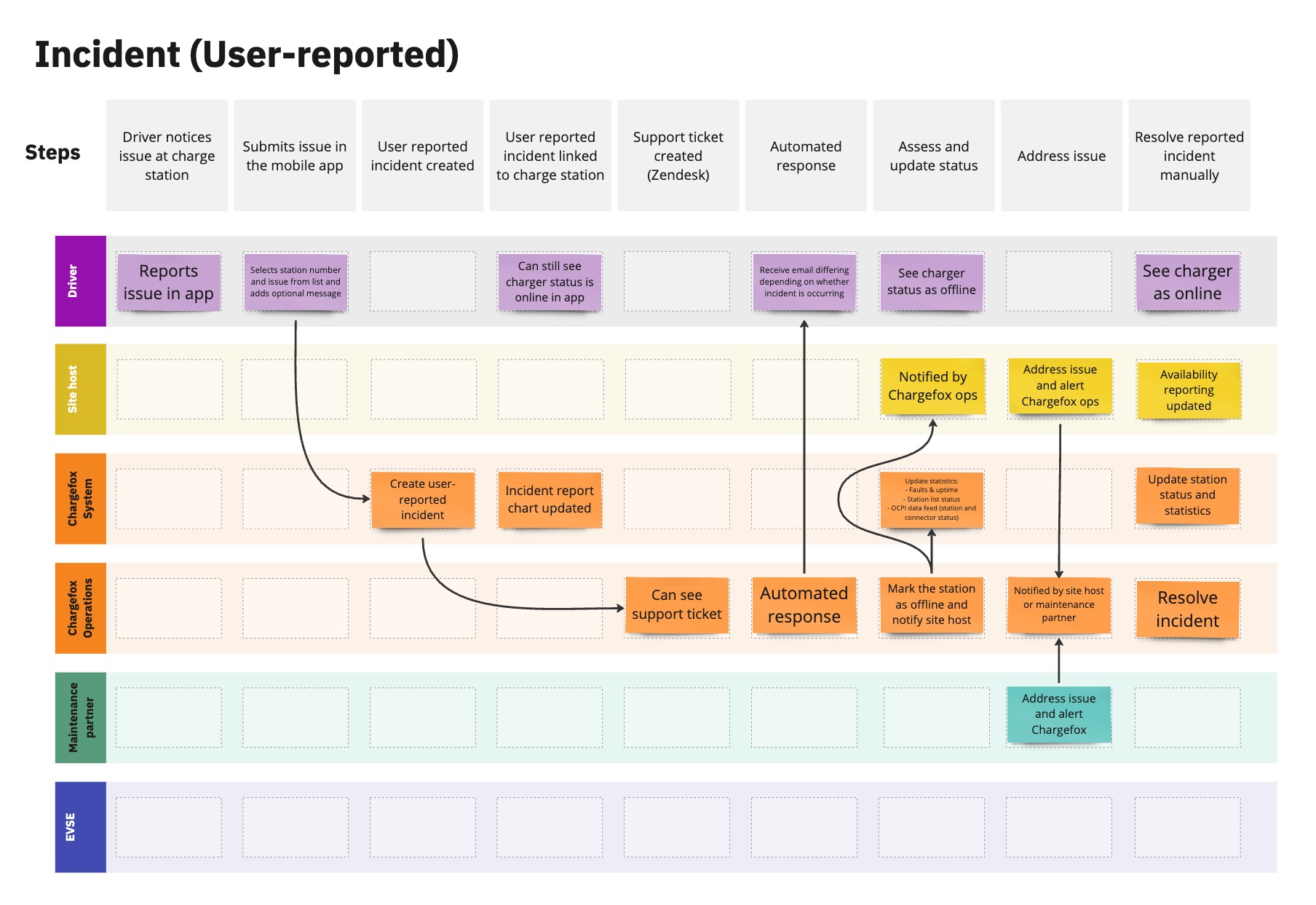Click step 'User reported incident linked to charge station'

(550, 156)
